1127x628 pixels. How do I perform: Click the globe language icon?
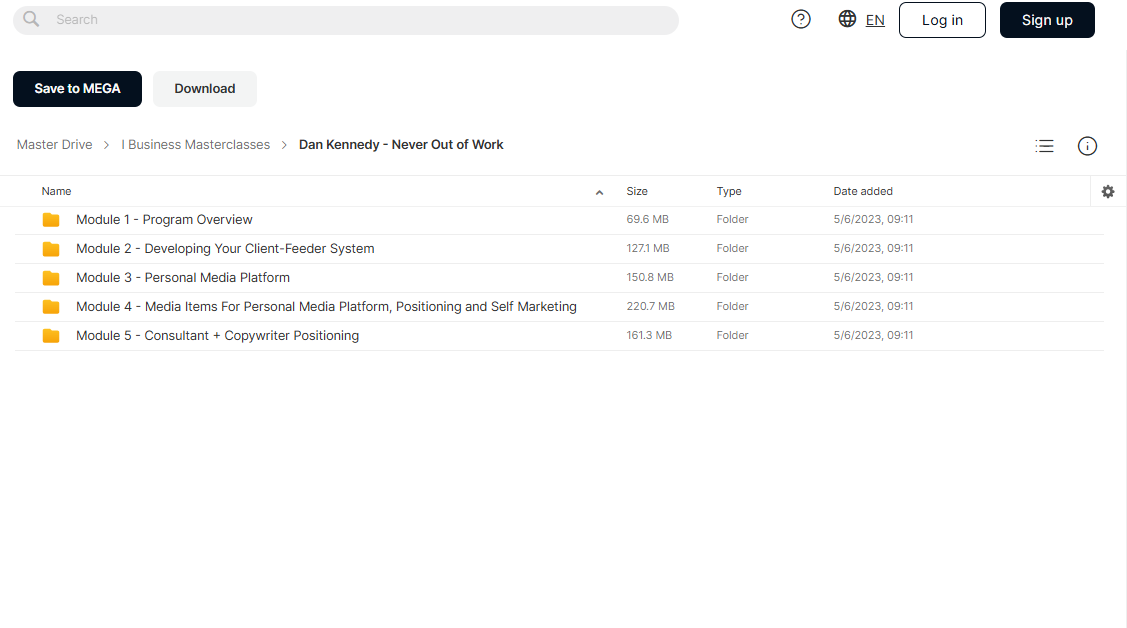pyautogui.click(x=847, y=19)
